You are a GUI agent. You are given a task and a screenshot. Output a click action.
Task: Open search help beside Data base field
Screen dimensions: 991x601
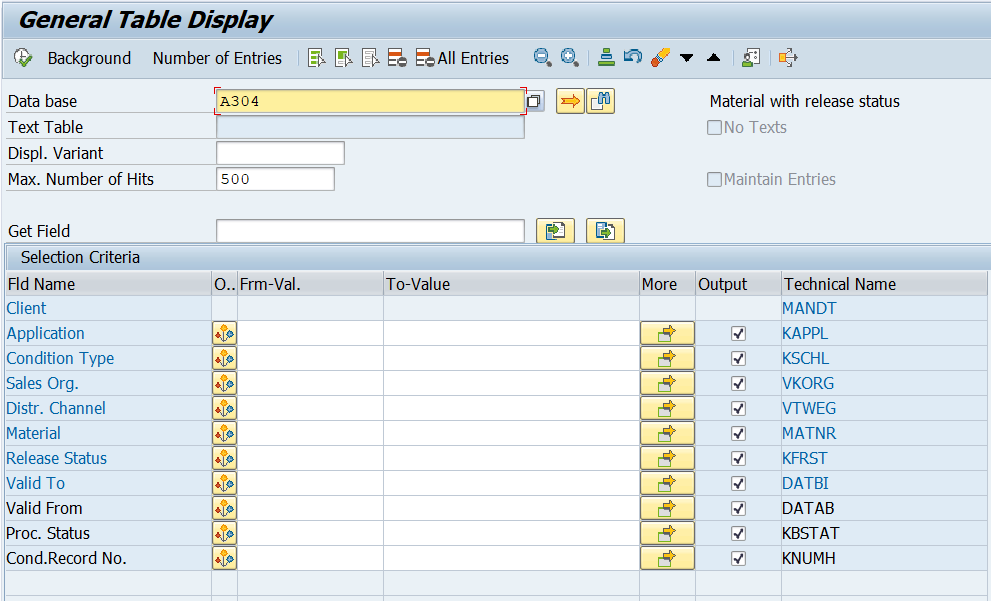tap(534, 101)
